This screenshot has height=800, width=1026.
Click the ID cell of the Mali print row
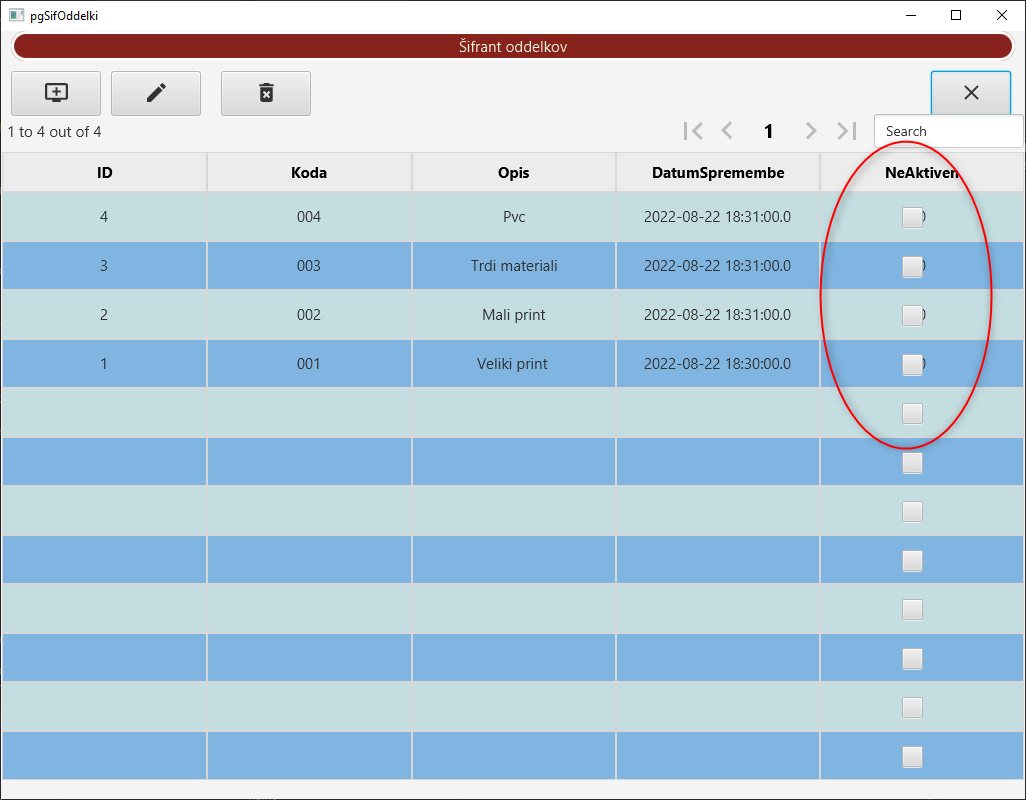point(104,315)
